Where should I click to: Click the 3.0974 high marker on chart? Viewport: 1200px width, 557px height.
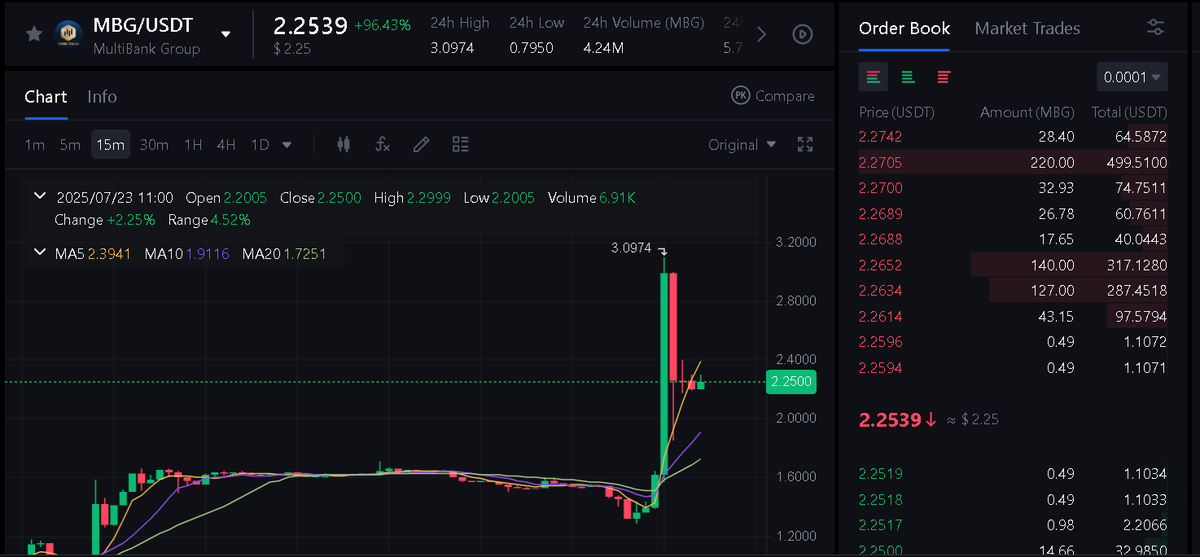(631, 248)
